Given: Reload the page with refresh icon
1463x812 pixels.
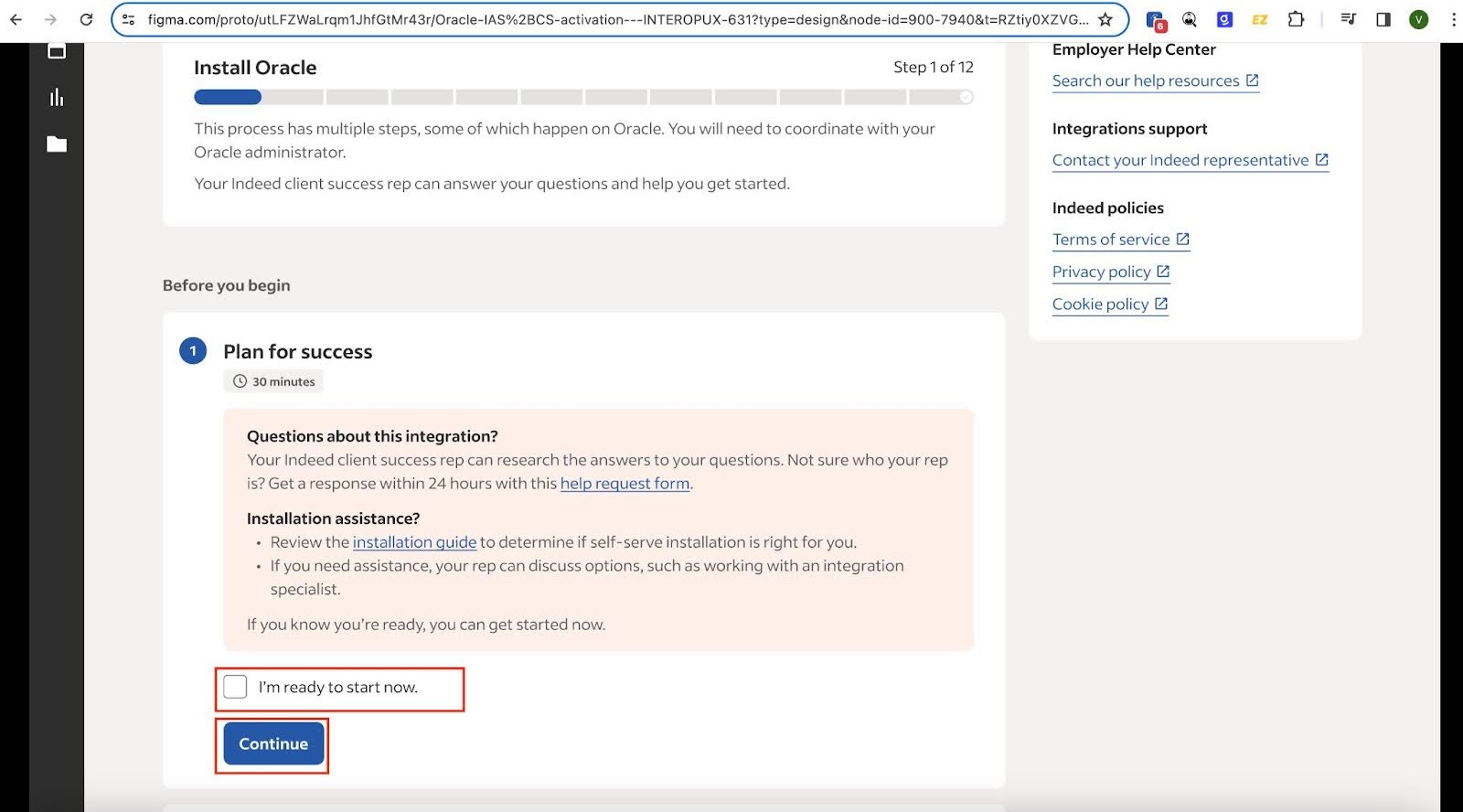Looking at the screenshot, I should click(86, 19).
